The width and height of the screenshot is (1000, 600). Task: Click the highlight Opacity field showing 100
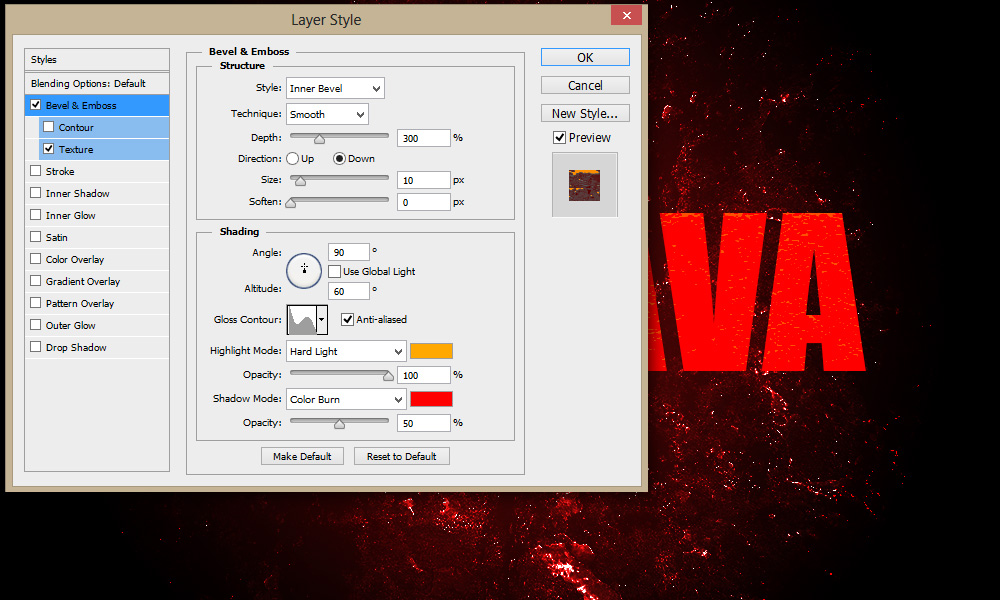[424, 376]
